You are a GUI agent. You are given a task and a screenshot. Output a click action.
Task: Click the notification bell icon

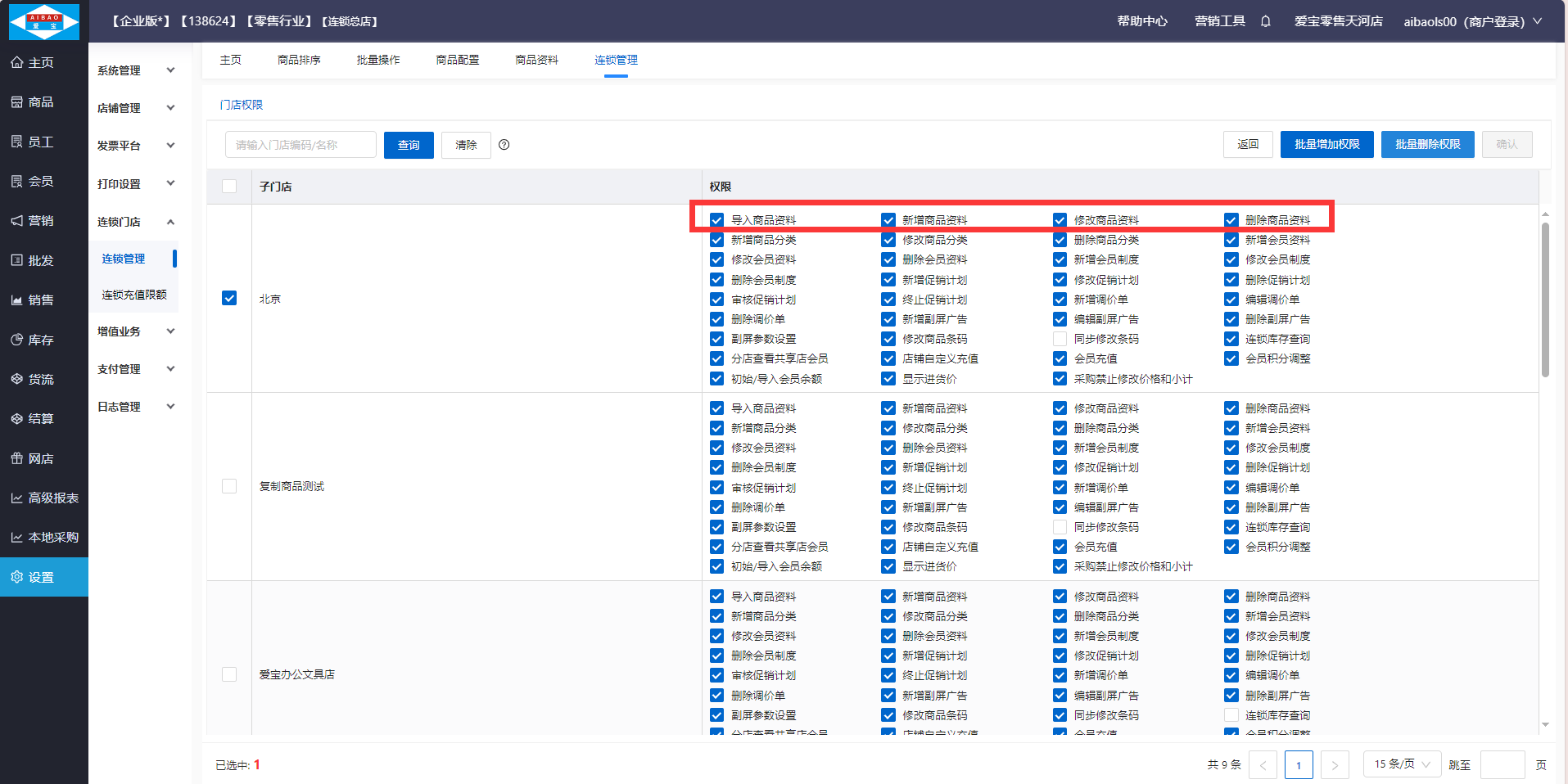point(1265,21)
